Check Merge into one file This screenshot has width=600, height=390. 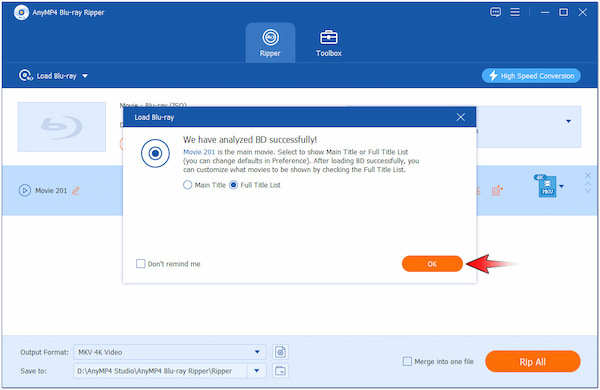coord(408,361)
